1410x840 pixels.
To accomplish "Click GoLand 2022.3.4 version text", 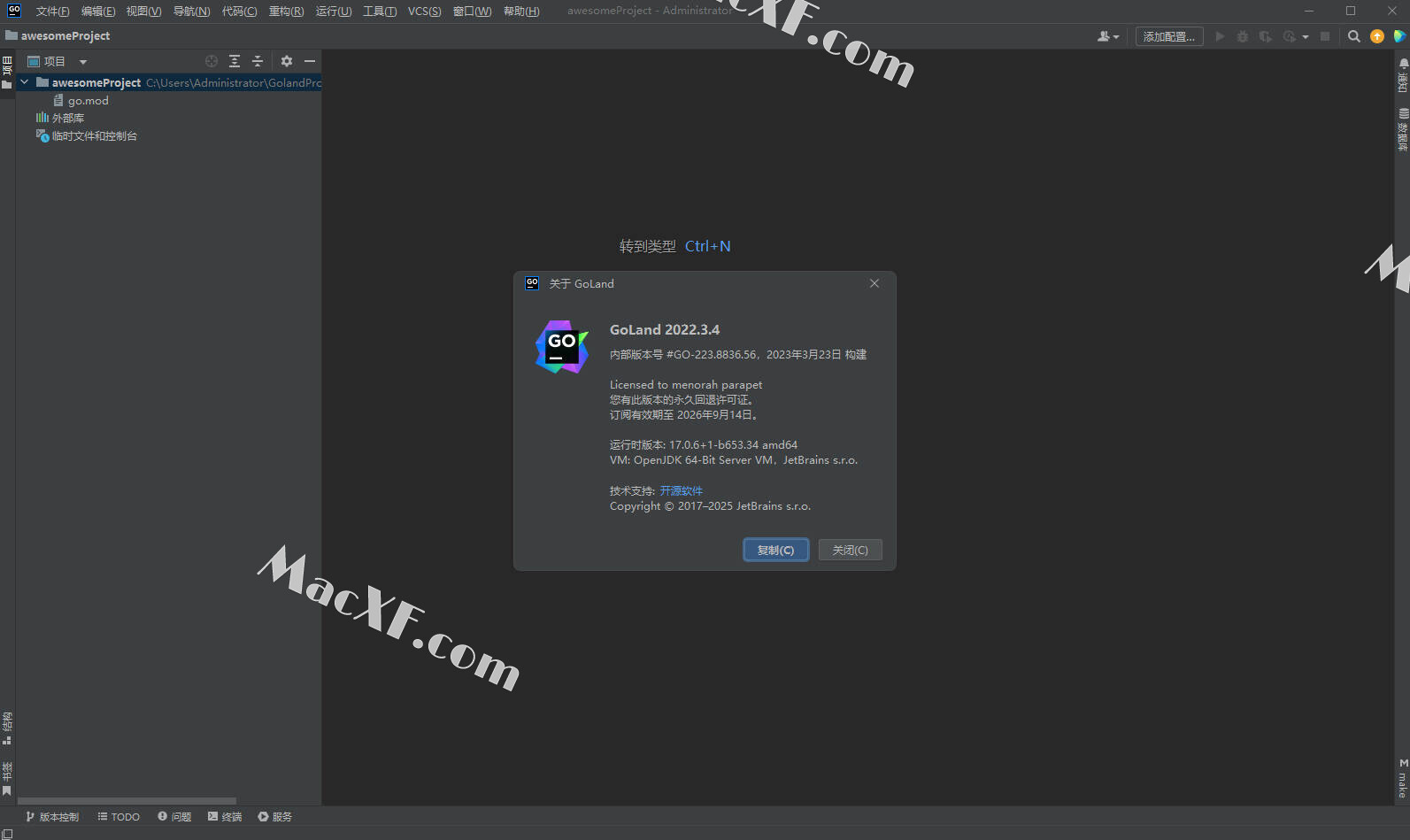I will pos(665,329).
